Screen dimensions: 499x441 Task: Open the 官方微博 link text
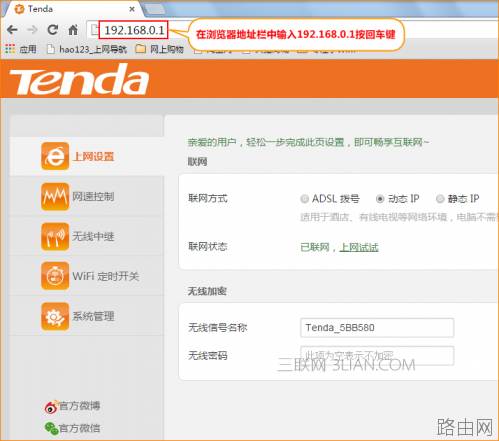(x=79, y=406)
